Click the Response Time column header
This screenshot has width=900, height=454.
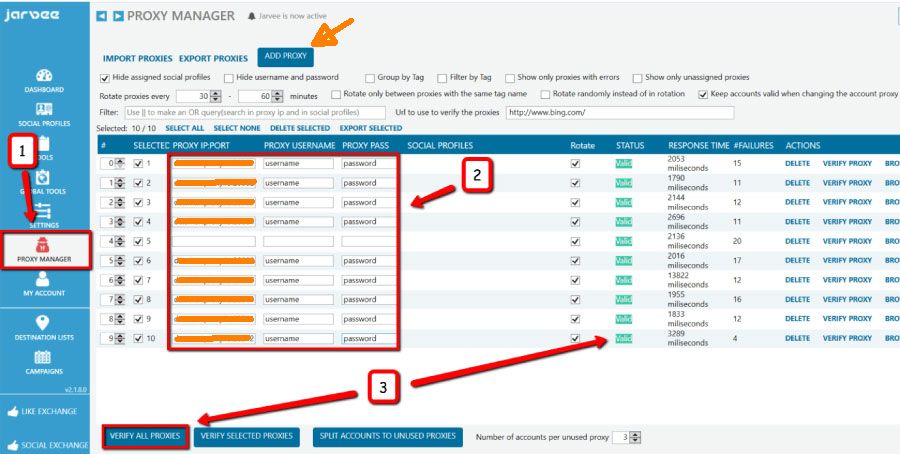click(x=699, y=146)
